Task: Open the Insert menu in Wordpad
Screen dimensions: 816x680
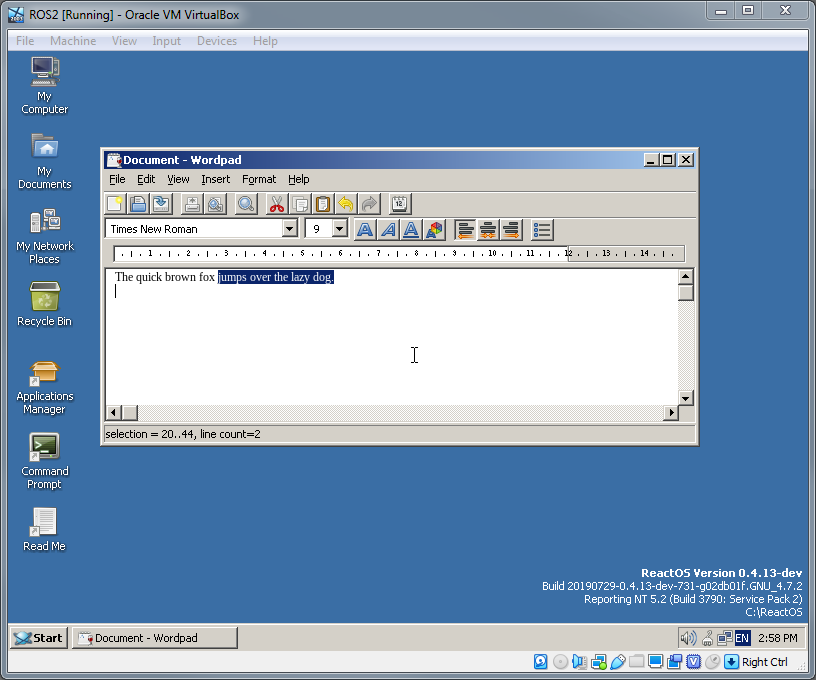Action: click(x=215, y=179)
